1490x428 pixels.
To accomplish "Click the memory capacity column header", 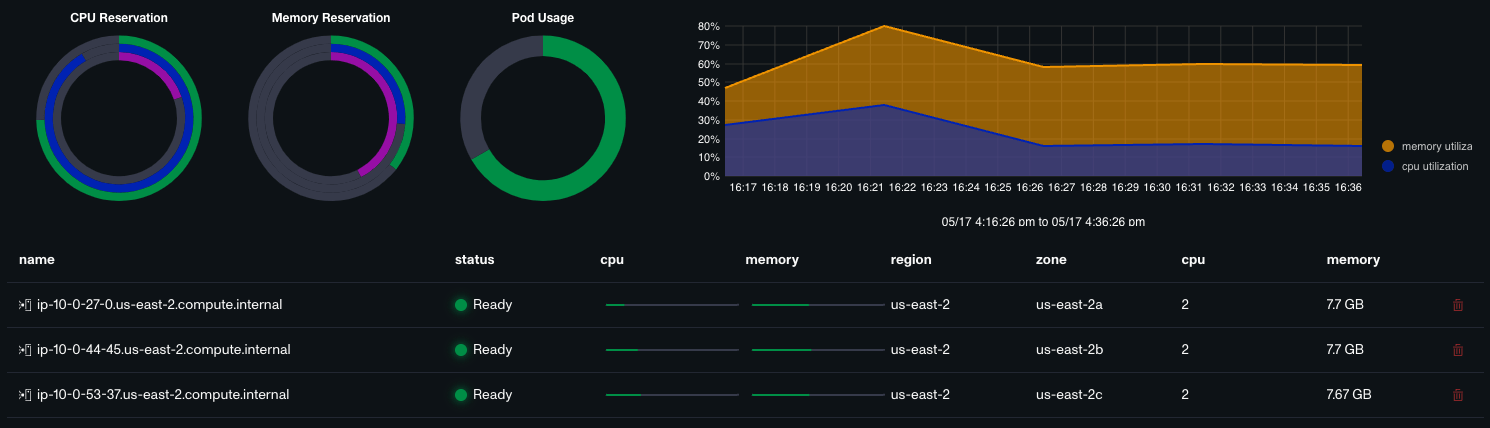I will click(1353, 259).
